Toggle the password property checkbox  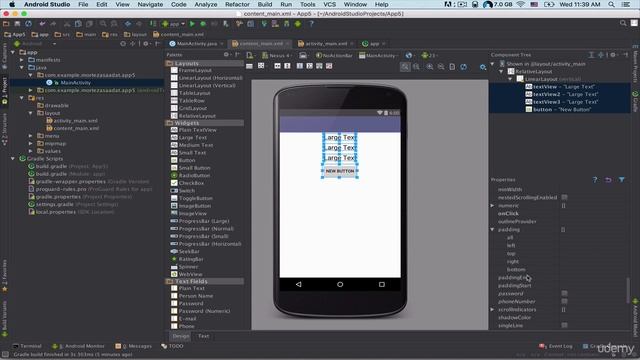[564, 293]
